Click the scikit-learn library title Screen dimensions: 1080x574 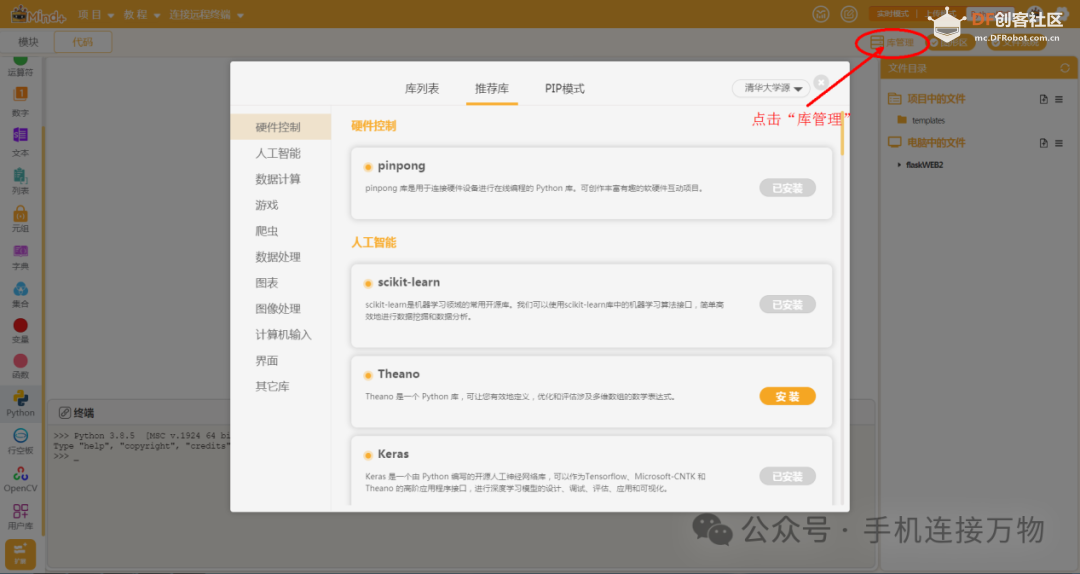coord(408,282)
